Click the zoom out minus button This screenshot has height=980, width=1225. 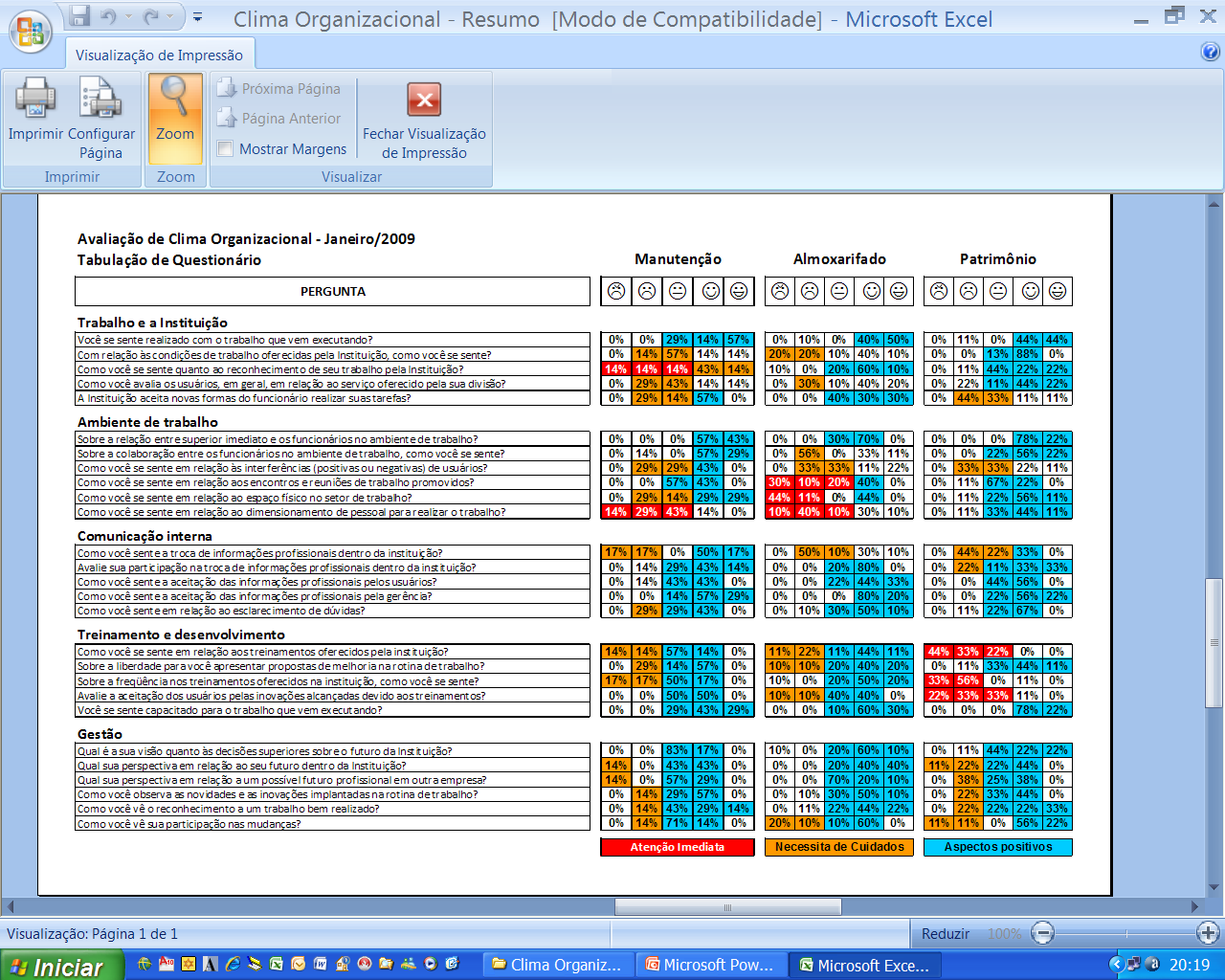(1043, 932)
